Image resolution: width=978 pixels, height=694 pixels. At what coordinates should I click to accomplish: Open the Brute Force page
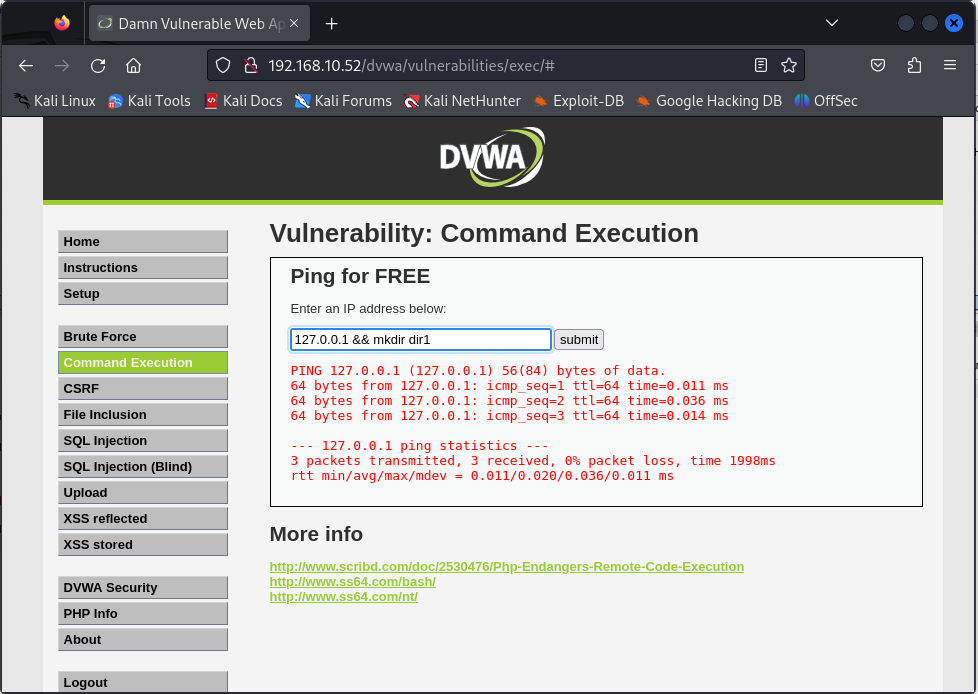pyautogui.click(x=143, y=337)
